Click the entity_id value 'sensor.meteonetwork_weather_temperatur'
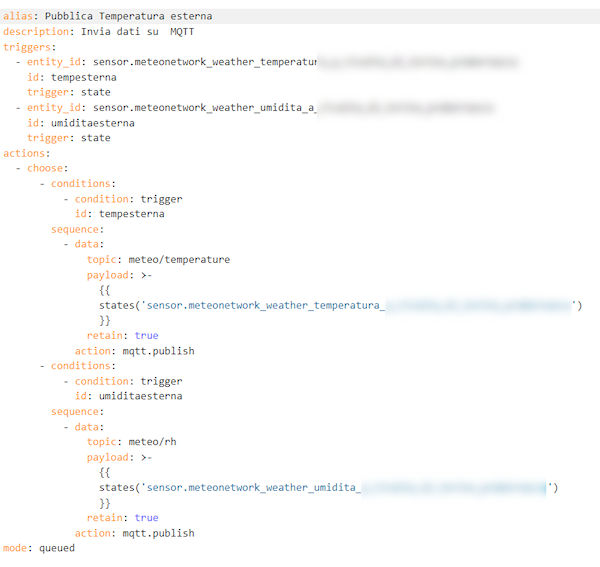Viewport: 600px width, 567px height. [205, 62]
